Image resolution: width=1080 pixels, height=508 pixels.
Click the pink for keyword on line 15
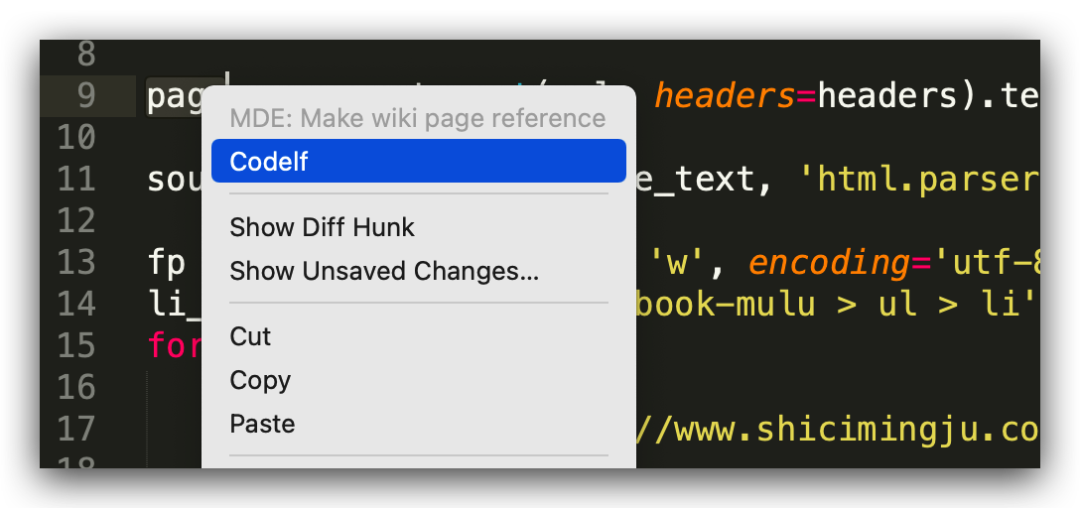click(x=174, y=346)
